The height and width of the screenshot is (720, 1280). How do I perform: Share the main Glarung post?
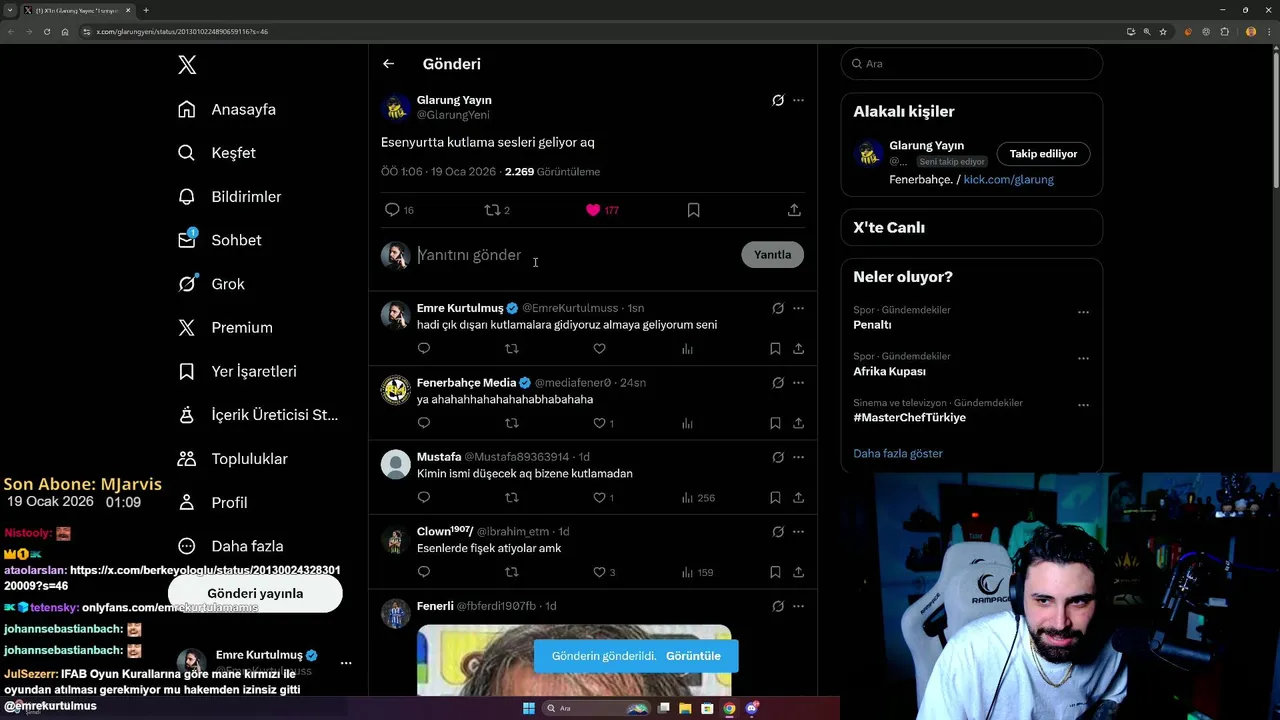tap(794, 210)
